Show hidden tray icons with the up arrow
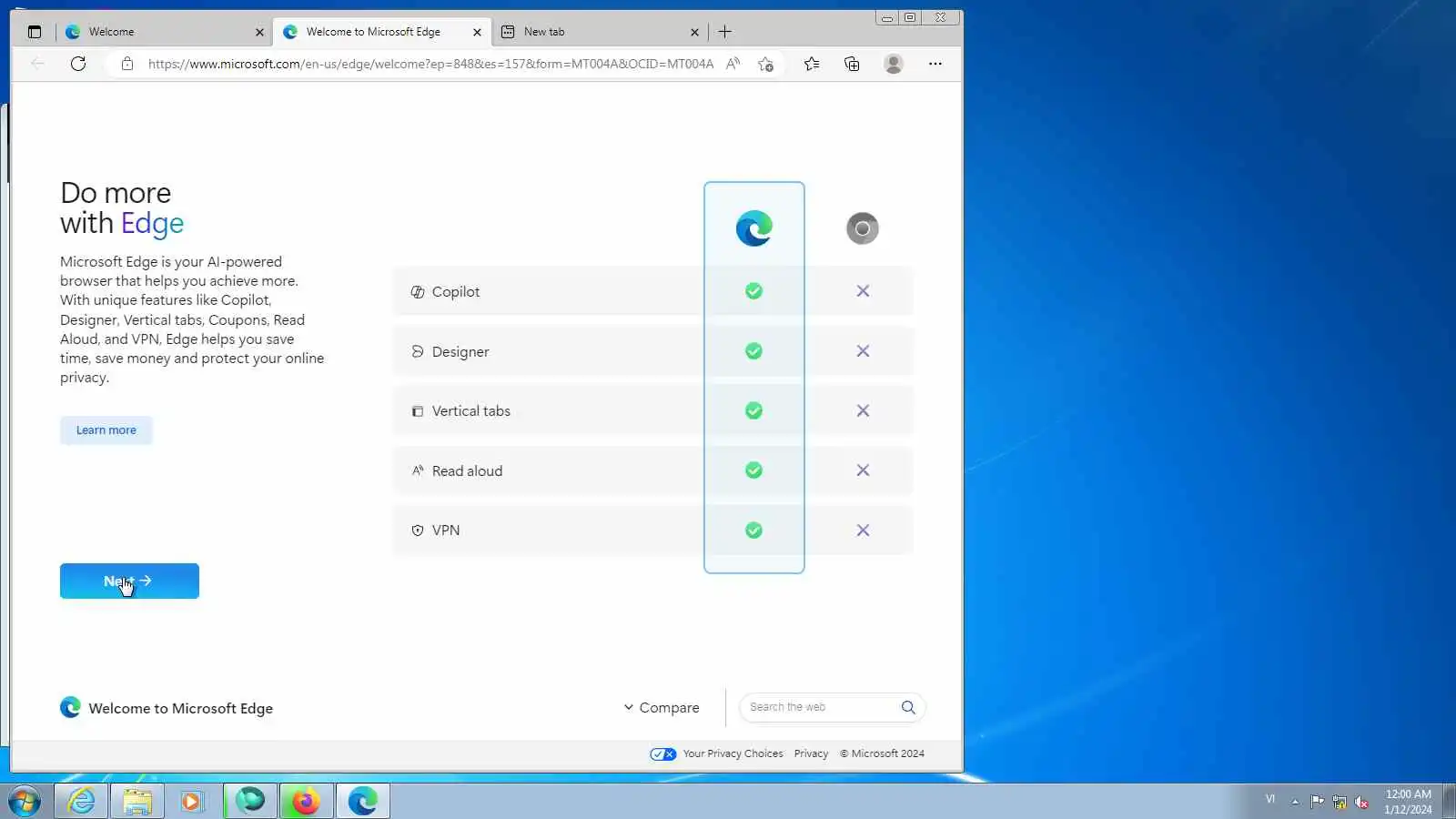 click(x=1295, y=802)
